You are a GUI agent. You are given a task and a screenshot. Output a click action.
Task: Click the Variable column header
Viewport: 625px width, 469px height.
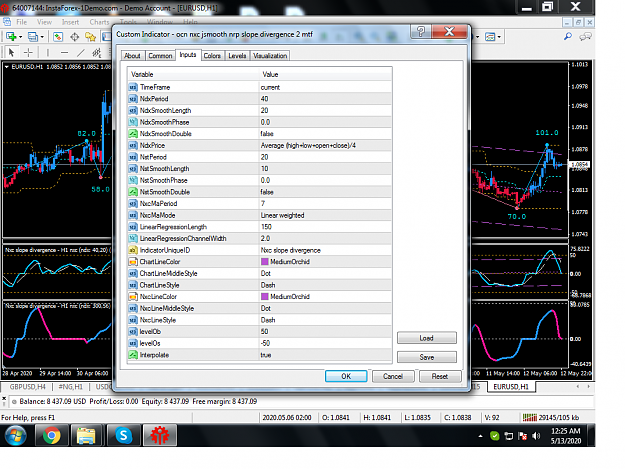click(x=193, y=75)
